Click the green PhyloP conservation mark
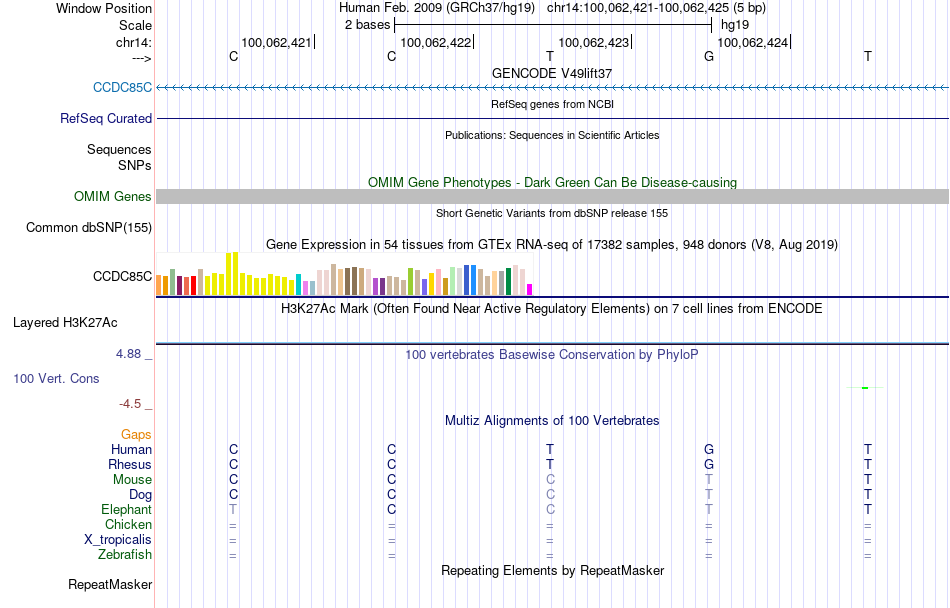 coord(865,388)
